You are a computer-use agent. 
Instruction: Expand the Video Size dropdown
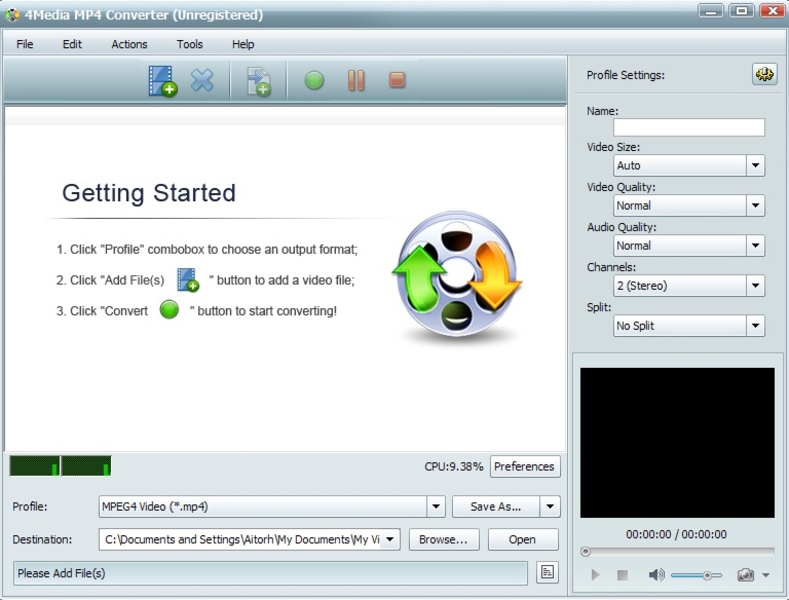click(x=755, y=166)
